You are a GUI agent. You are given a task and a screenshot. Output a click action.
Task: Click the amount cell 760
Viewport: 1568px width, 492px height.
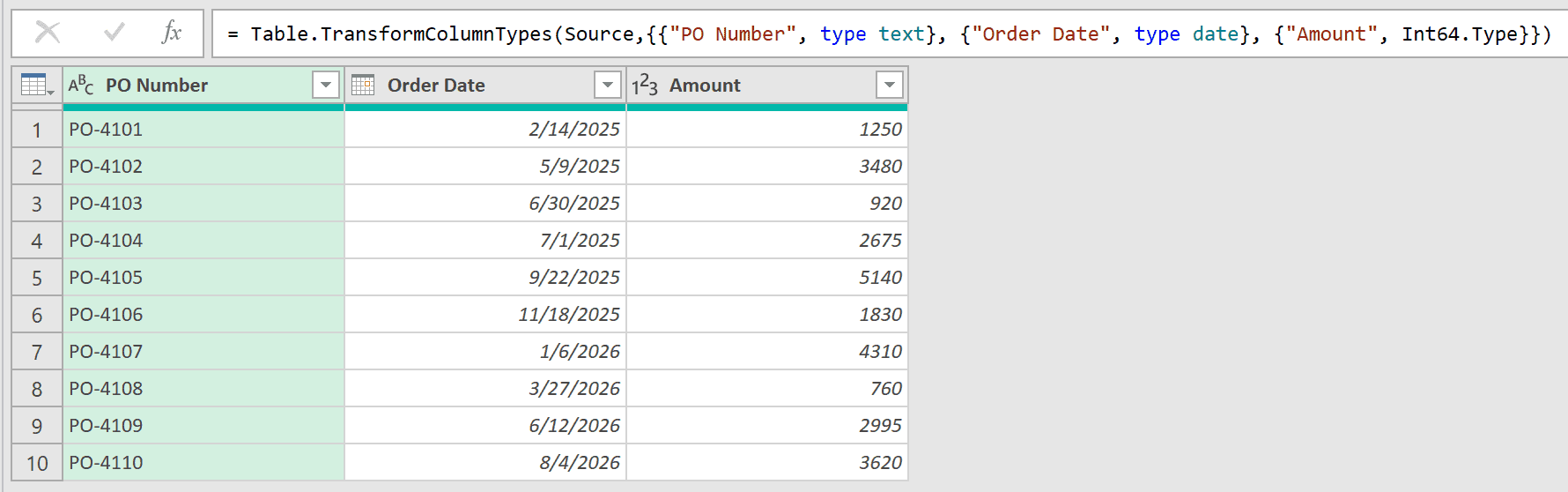(x=767, y=389)
